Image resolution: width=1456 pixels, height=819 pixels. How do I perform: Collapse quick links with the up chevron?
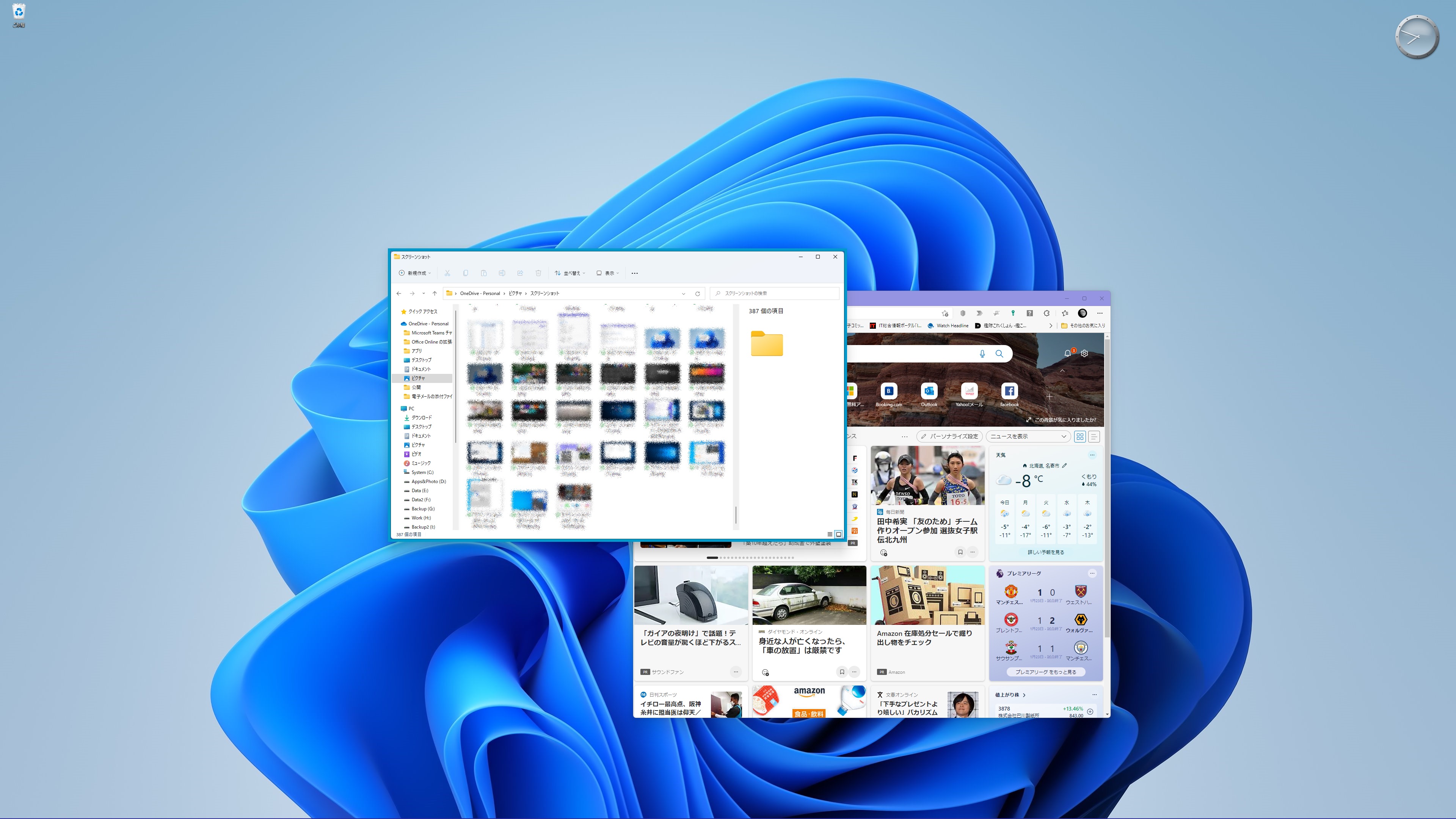(x=1062, y=371)
